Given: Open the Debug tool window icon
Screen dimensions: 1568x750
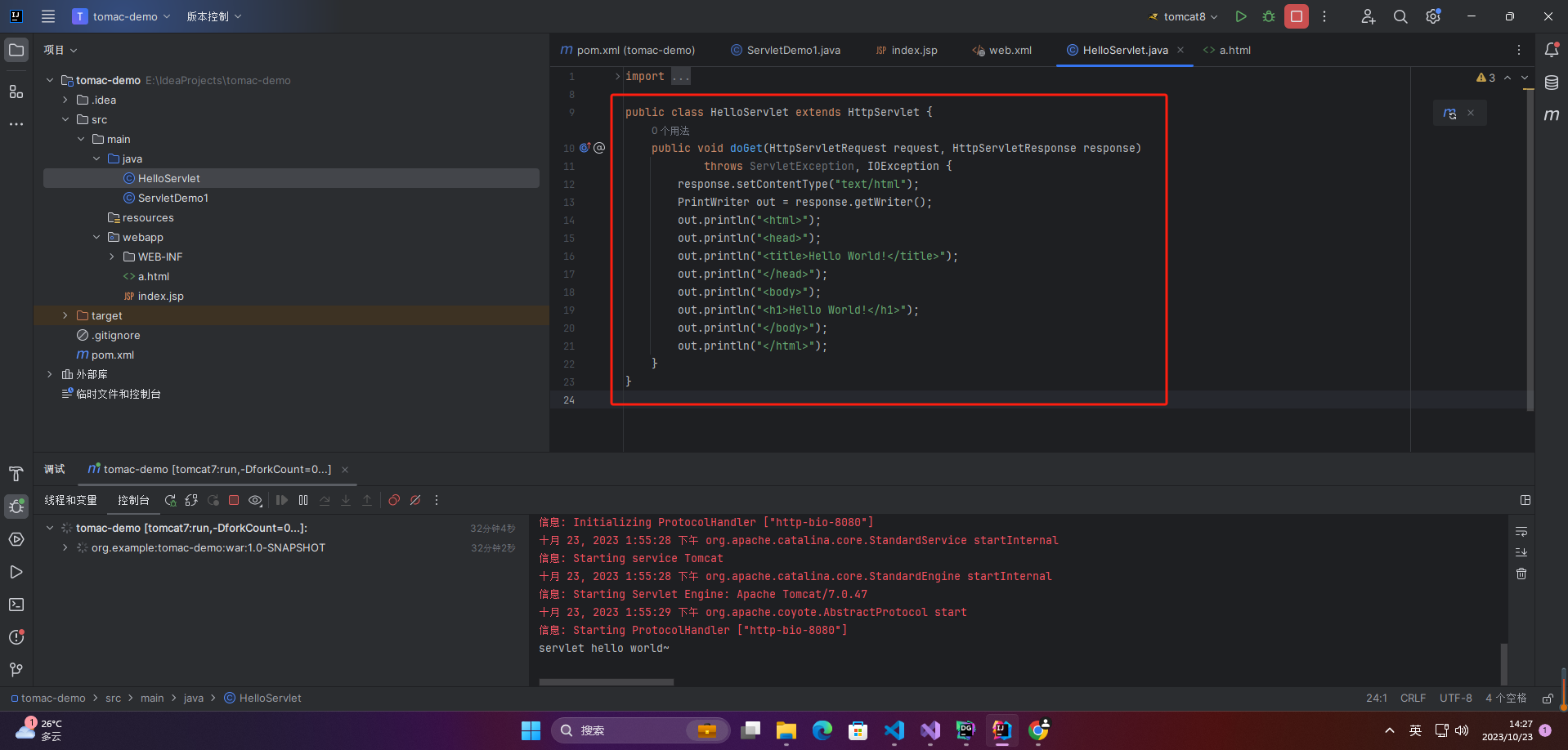Looking at the screenshot, I should point(16,507).
